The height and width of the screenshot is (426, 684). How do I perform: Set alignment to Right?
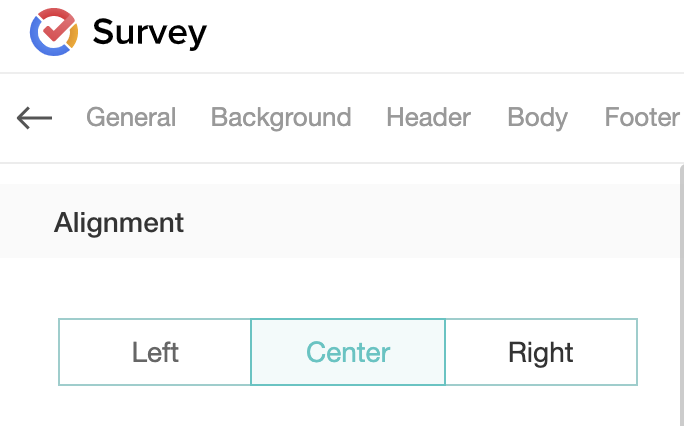pos(541,352)
